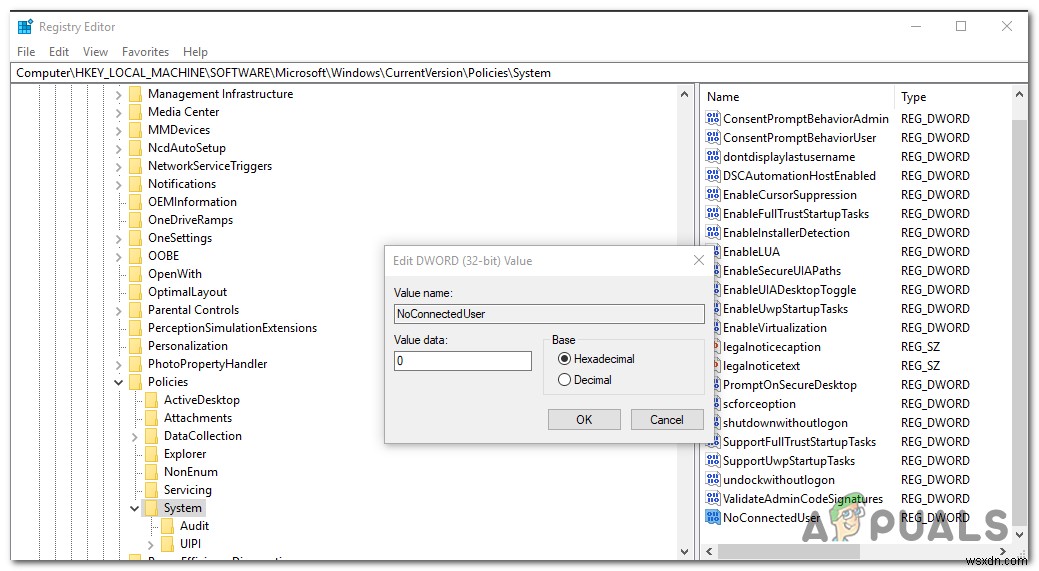
Task: Click the Registry Editor app icon in title bar
Action: 25,27
